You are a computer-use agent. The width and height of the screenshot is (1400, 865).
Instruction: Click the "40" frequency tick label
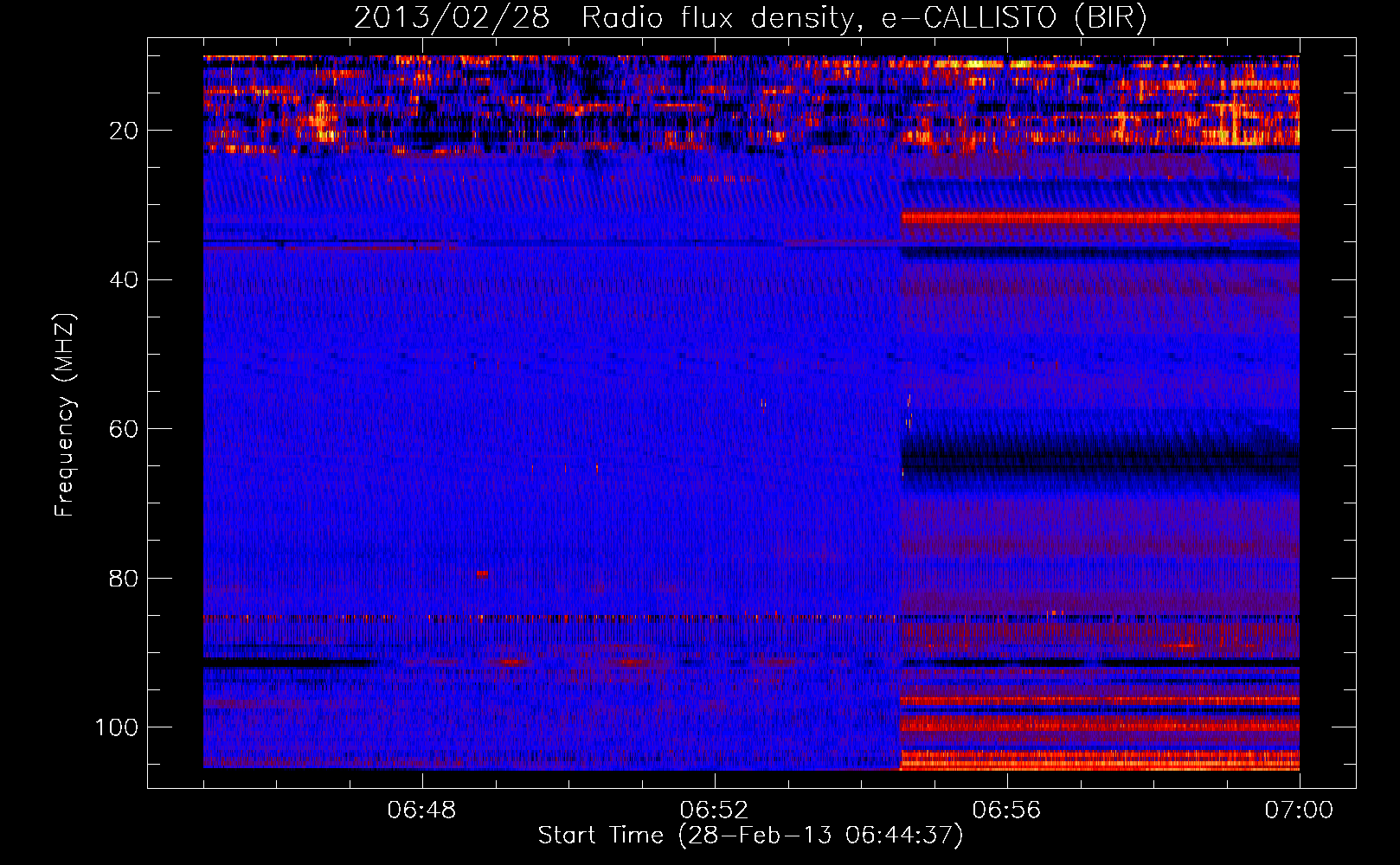[x=124, y=280]
